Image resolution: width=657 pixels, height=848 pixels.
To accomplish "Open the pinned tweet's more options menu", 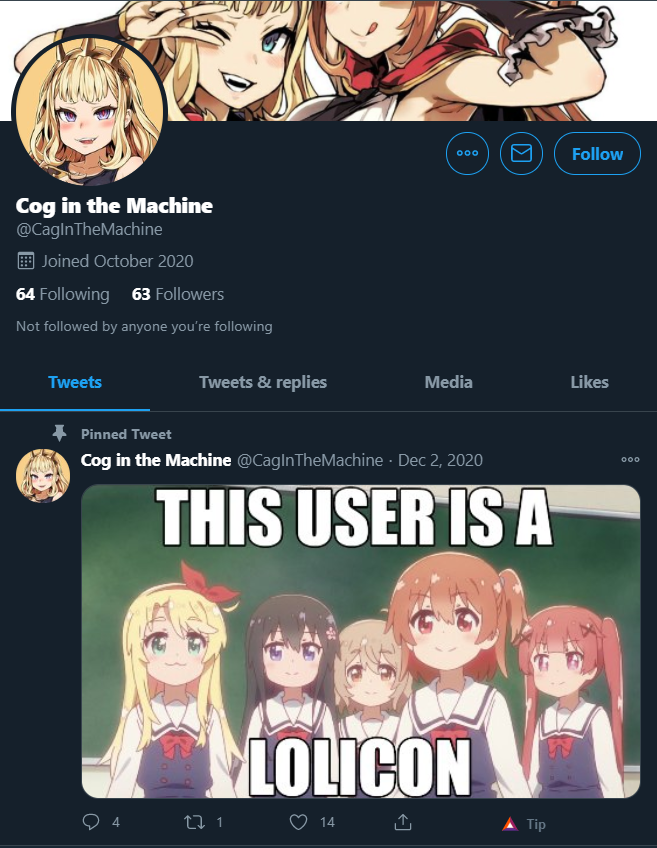I will tap(630, 460).
